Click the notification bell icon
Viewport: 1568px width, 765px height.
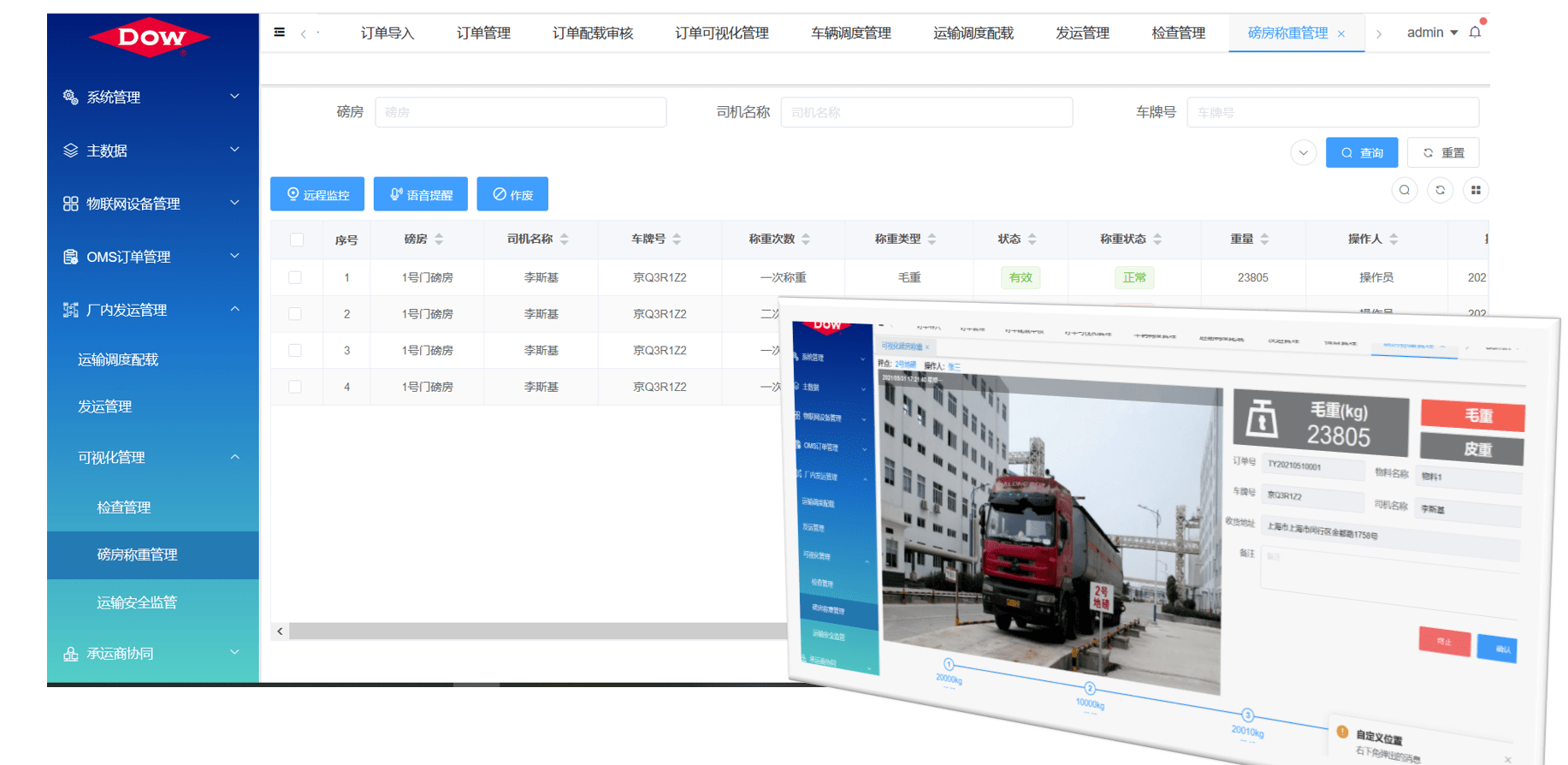tap(1475, 33)
